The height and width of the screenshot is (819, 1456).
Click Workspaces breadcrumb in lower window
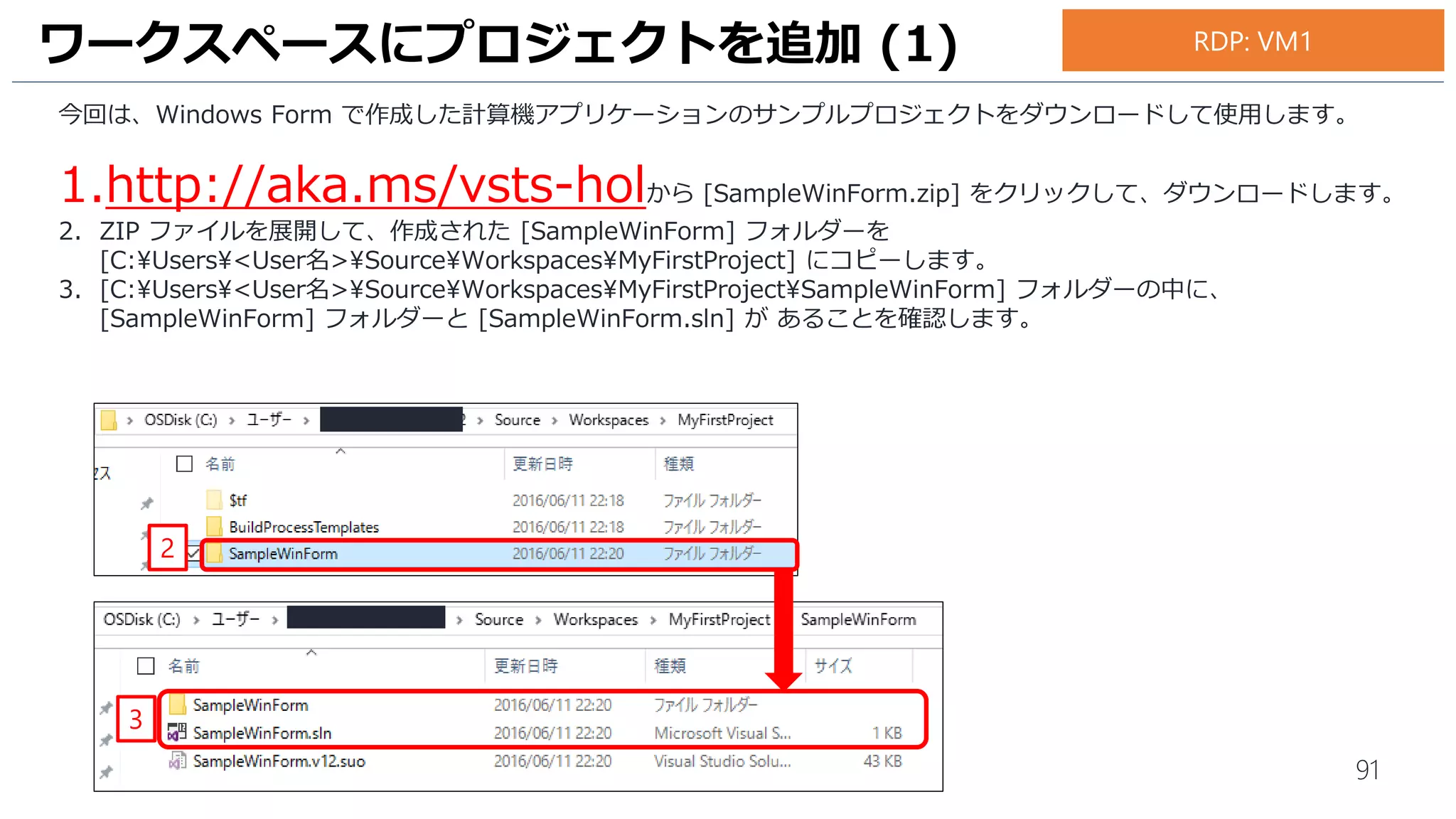(596, 619)
